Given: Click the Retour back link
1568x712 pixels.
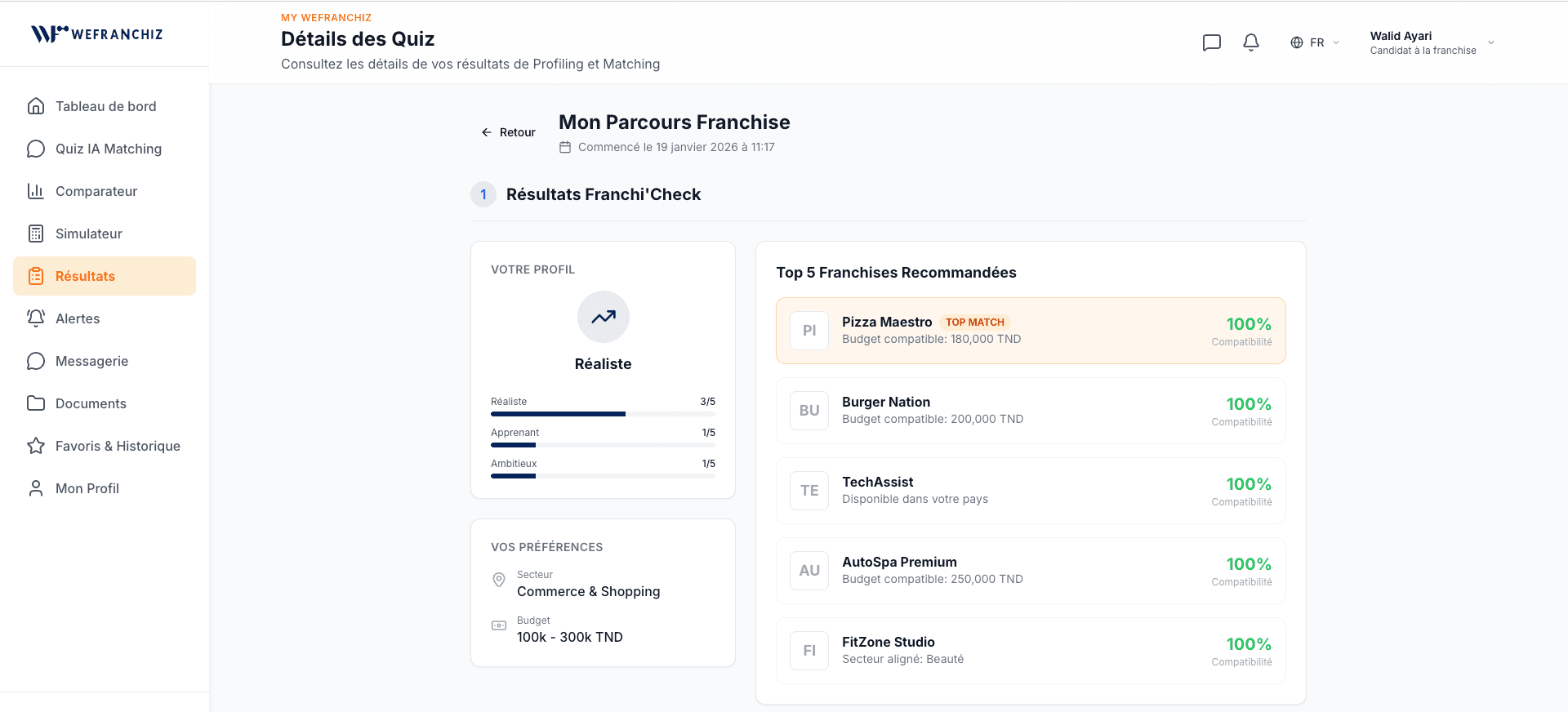Looking at the screenshot, I should pos(508,132).
